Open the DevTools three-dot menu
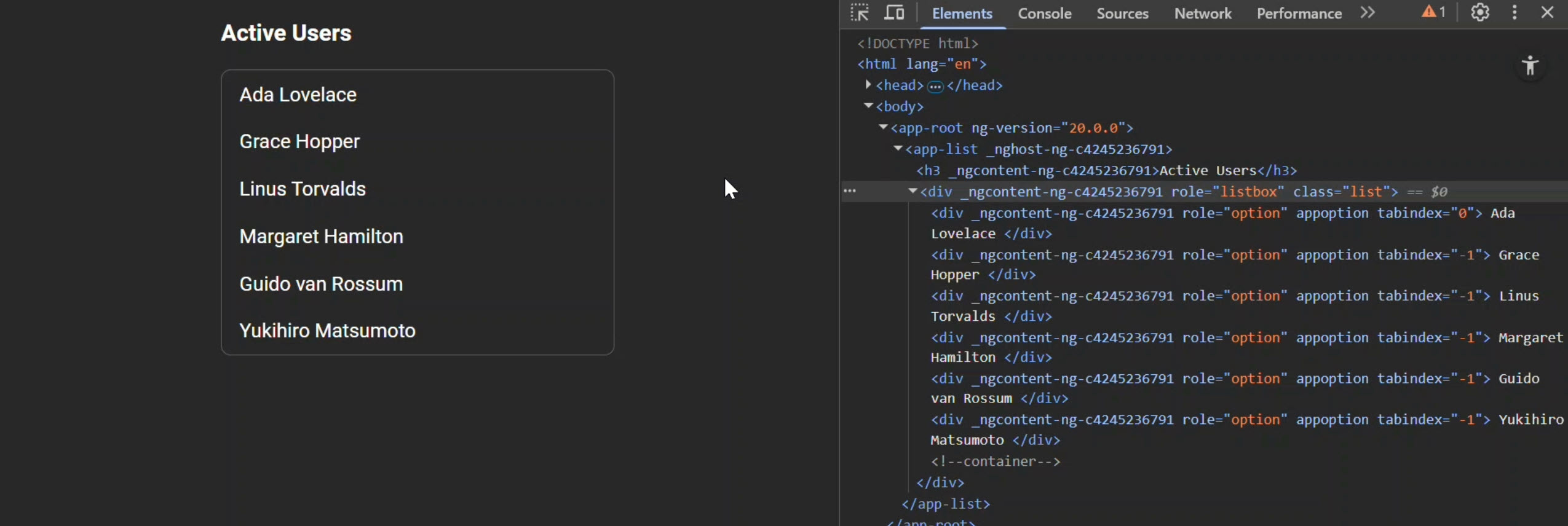The height and width of the screenshot is (526, 1568). tap(1515, 12)
